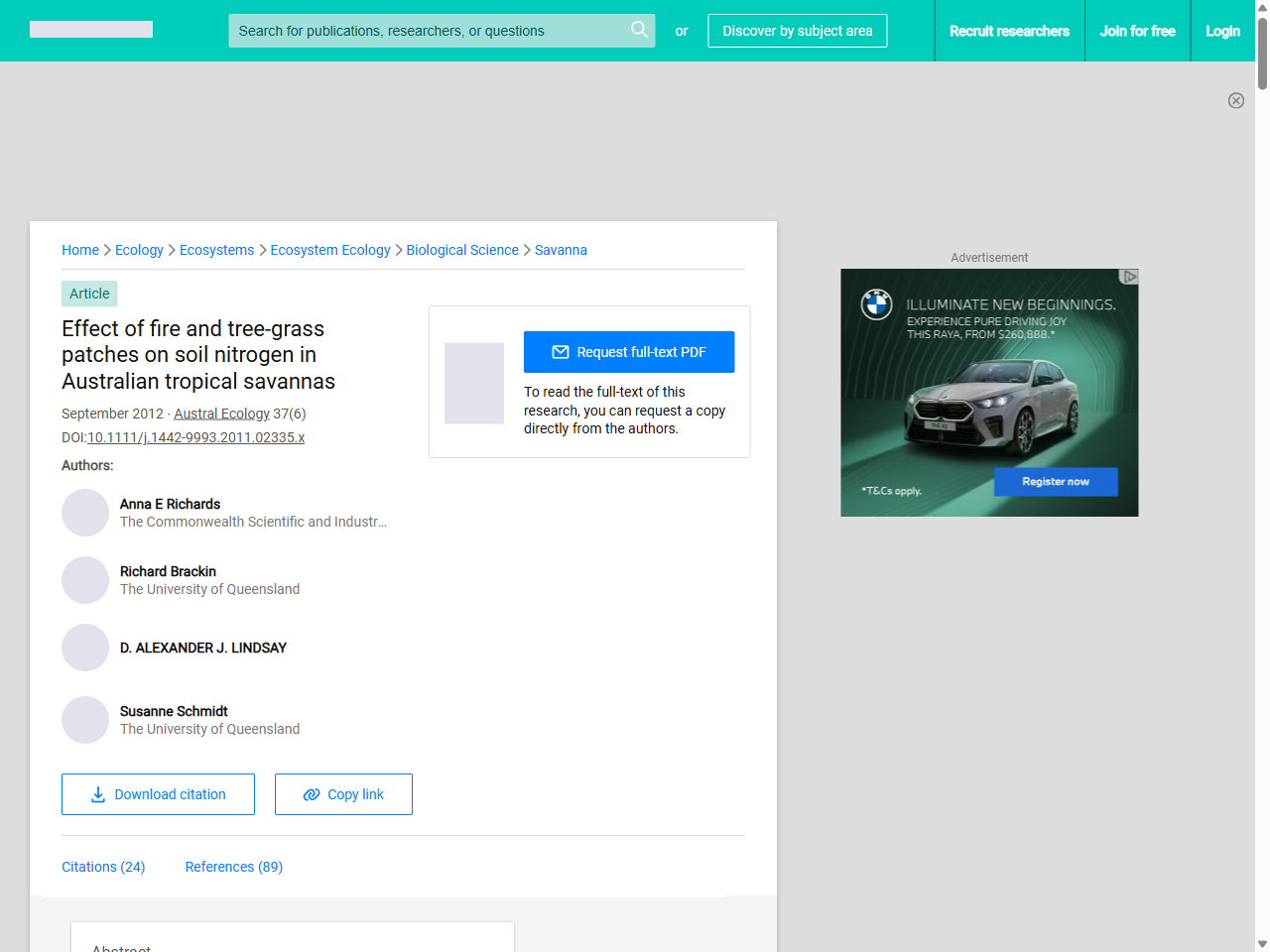Switch to the References (89) tab
1270x952 pixels.
pos(234,867)
